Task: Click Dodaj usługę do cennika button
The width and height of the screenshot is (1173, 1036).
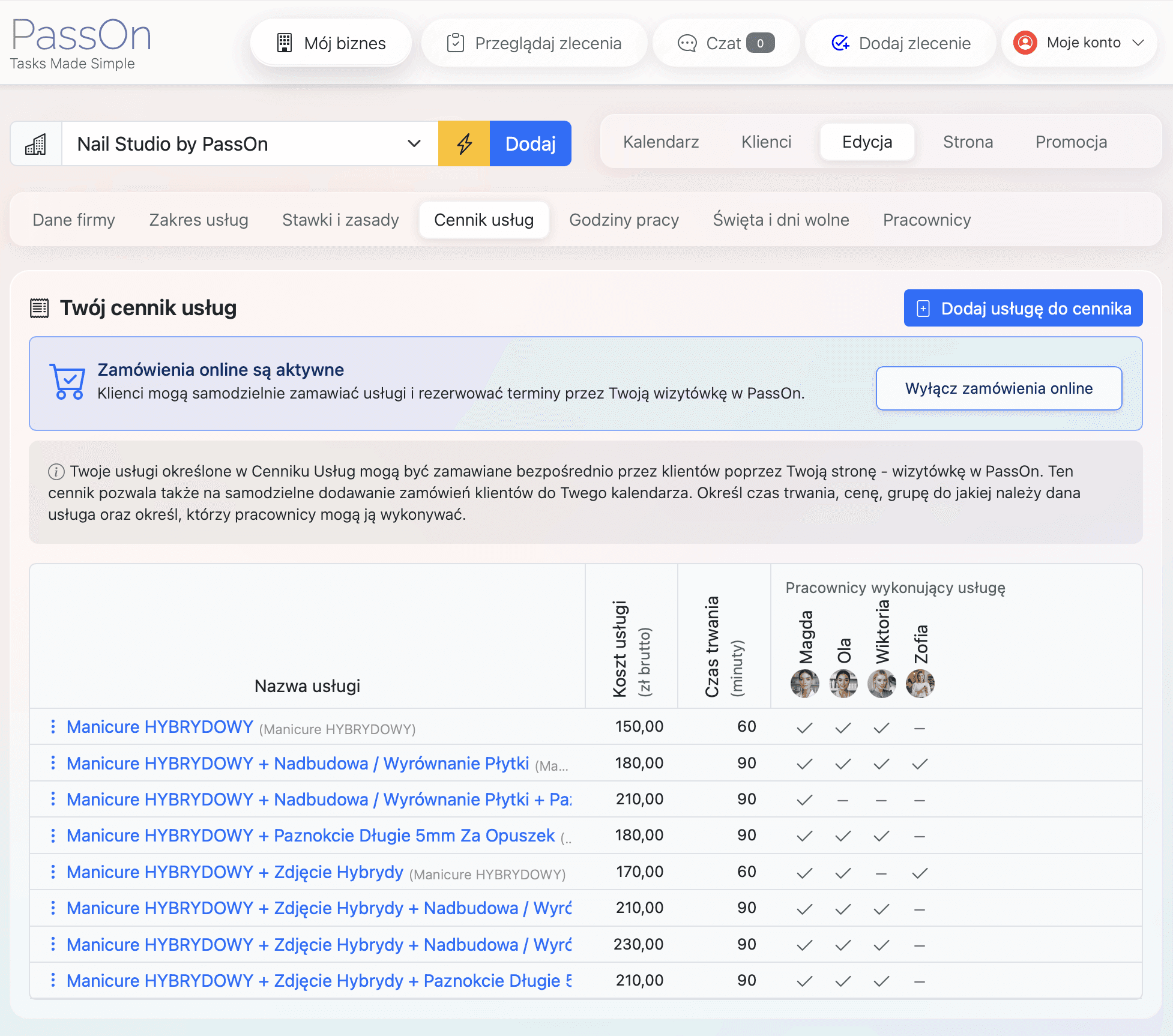Action: point(1023,309)
